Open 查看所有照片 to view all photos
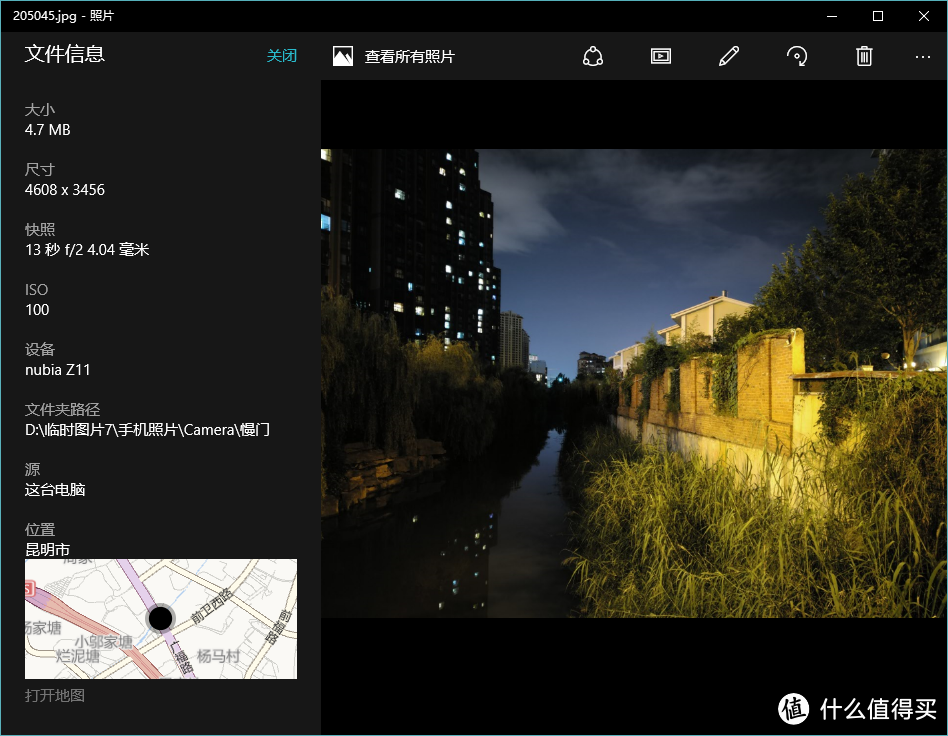Viewport: 948px width, 736px height. pos(409,57)
